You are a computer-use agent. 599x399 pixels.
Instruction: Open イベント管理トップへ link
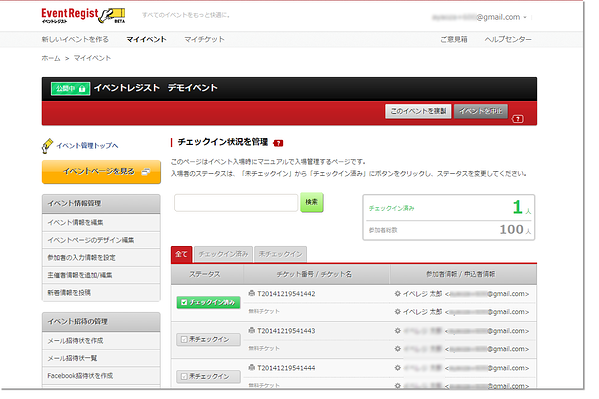pyautogui.click(x=87, y=146)
